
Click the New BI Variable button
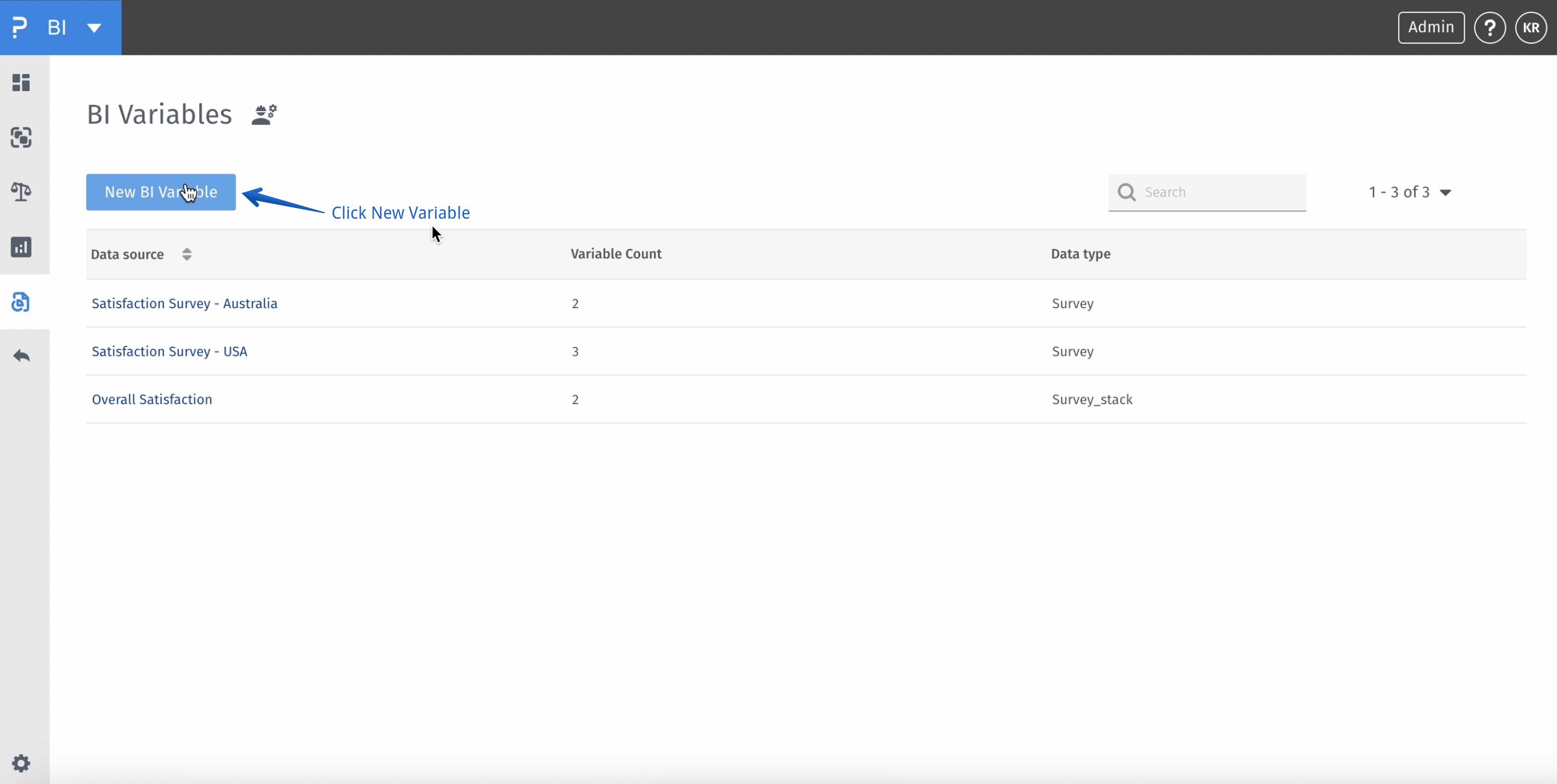click(x=161, y=192)
